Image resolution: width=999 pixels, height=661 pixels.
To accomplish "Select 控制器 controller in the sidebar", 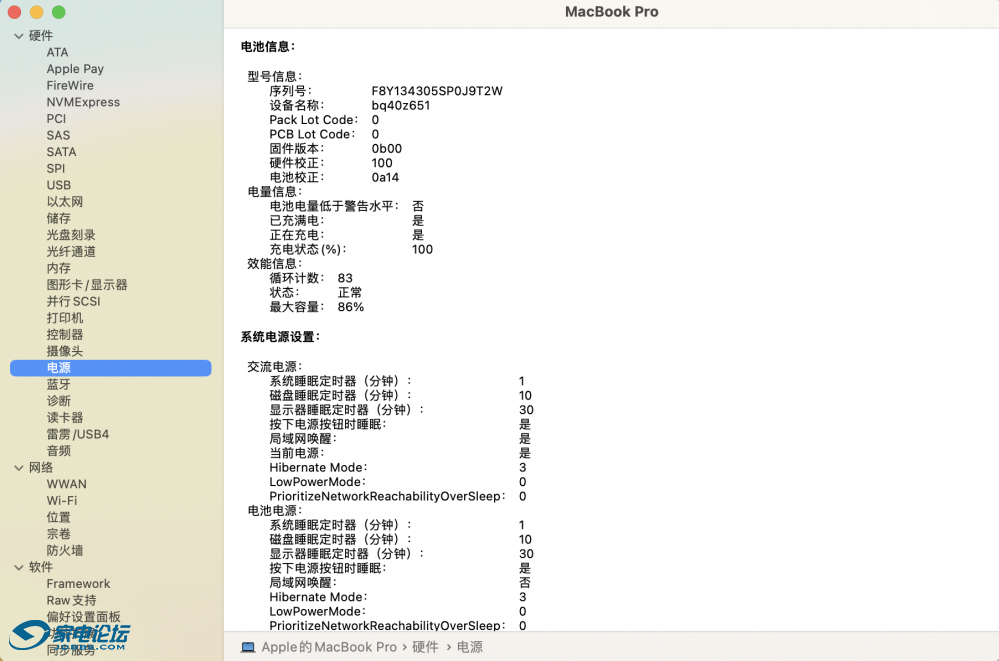I will pos(64,334).
